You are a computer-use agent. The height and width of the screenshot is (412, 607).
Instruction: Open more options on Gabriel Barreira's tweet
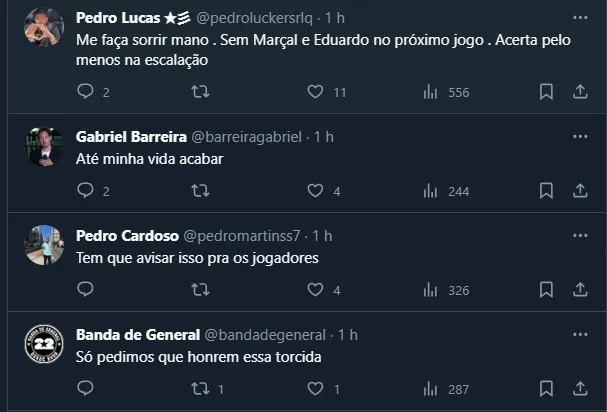pyautogui.click(x=580, y=136)
